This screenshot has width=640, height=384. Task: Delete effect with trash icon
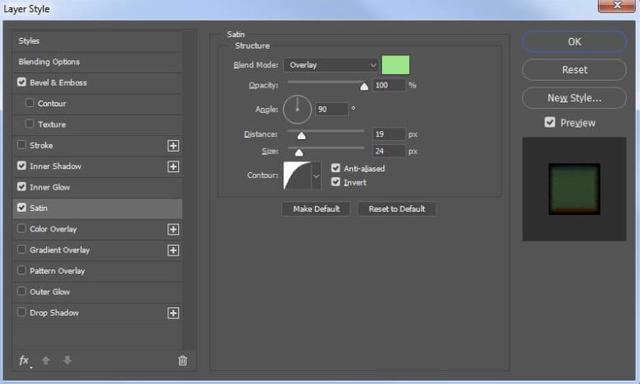pos(182,361)
